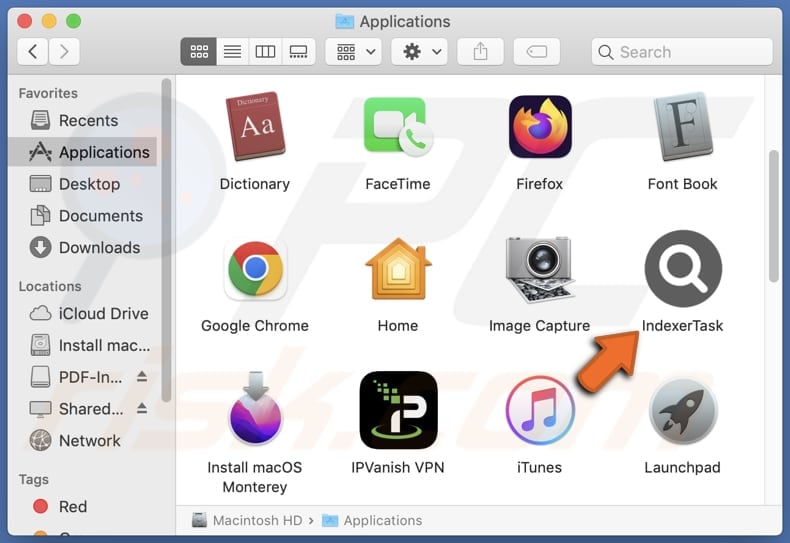Switch to gallery view
790x543 pixels.
298,51
